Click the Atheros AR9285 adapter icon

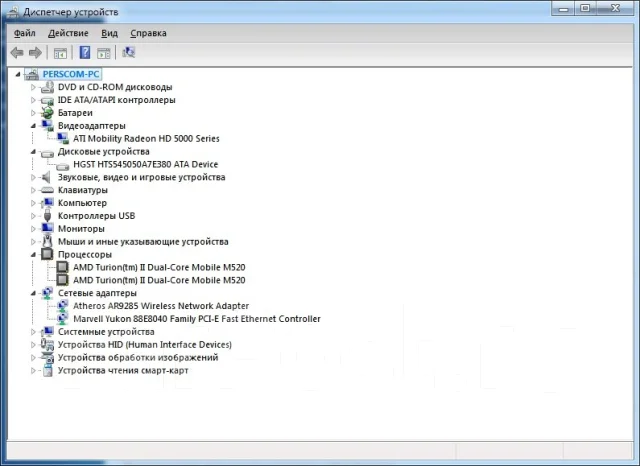tap(62, 306)
